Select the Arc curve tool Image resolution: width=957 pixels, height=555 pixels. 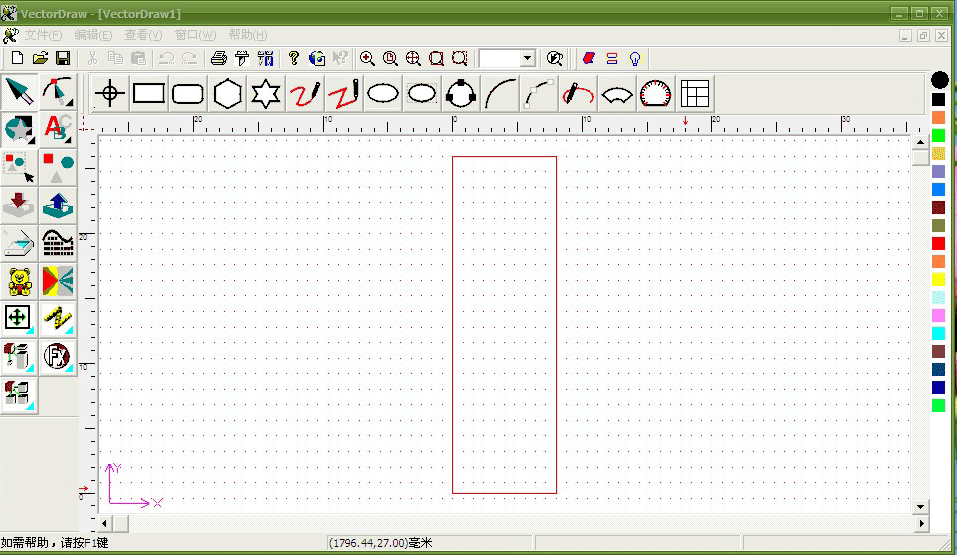500,94
